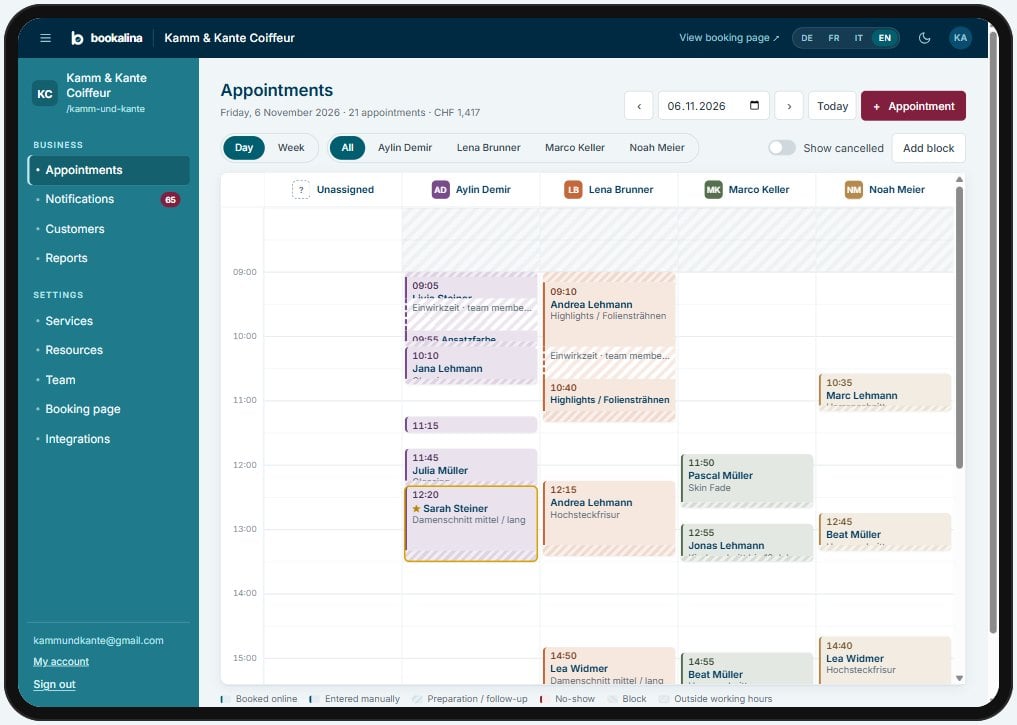Open Julia Müller 11:45 appointment
The image size is (1017, 725).
tap(471, 466)
